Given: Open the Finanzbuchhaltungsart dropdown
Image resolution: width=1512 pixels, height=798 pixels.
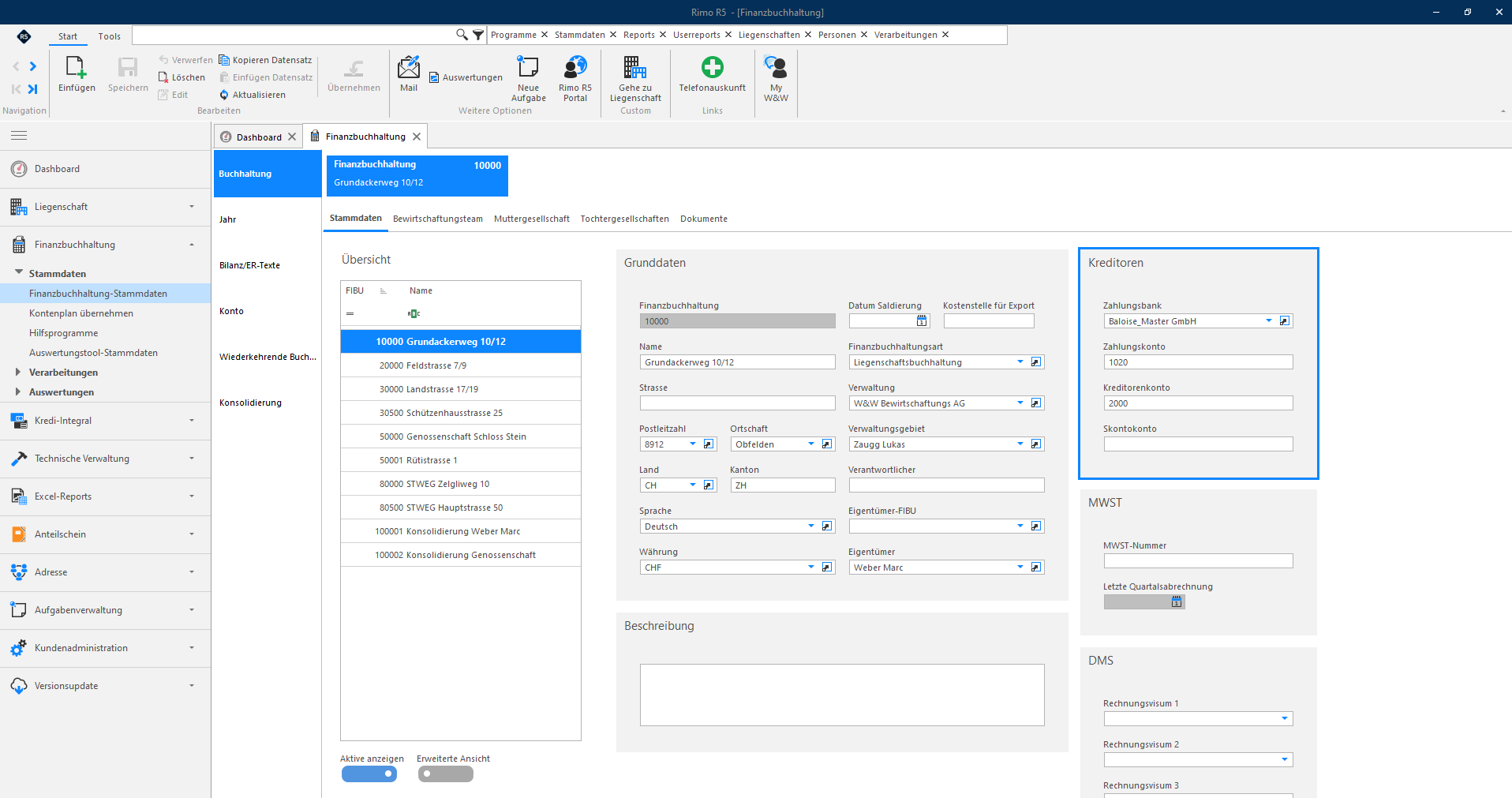Looking at the screenshot, I should click(x=1020, y=362).
